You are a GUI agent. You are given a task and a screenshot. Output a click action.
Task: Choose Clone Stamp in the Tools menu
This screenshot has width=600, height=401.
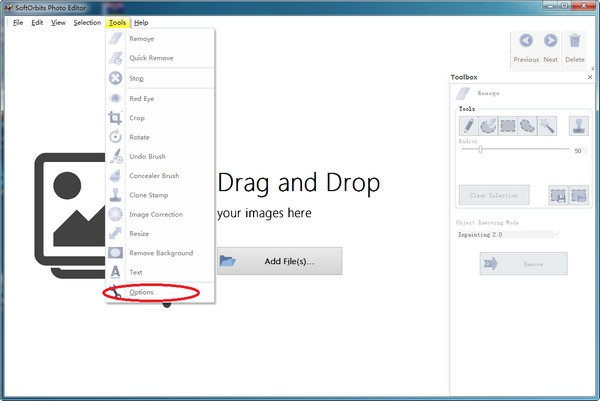click(x=160, y=195)
